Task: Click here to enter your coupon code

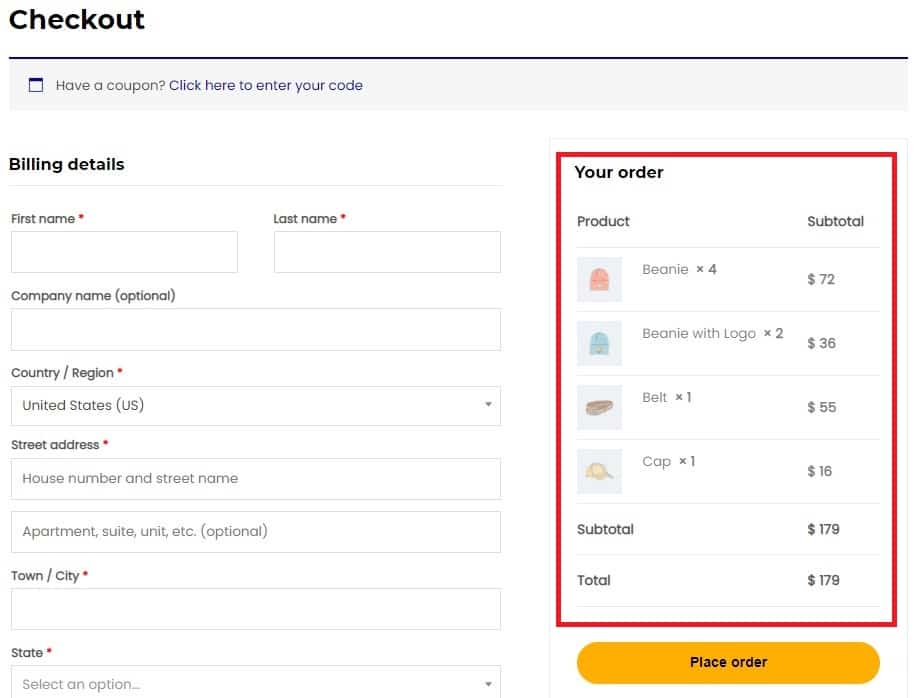Action: point(266,85)
